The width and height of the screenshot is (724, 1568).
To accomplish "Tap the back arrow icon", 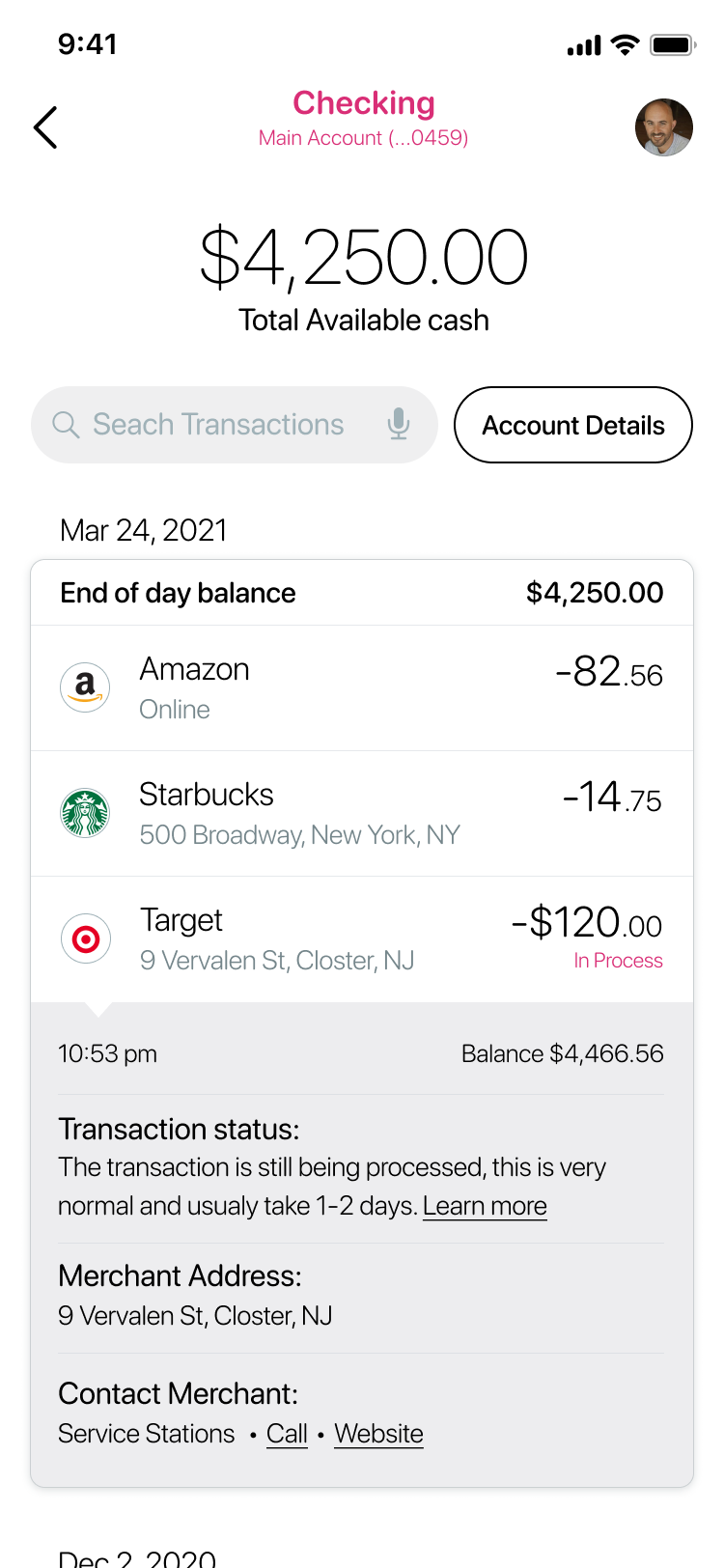I will pos(45,127).
